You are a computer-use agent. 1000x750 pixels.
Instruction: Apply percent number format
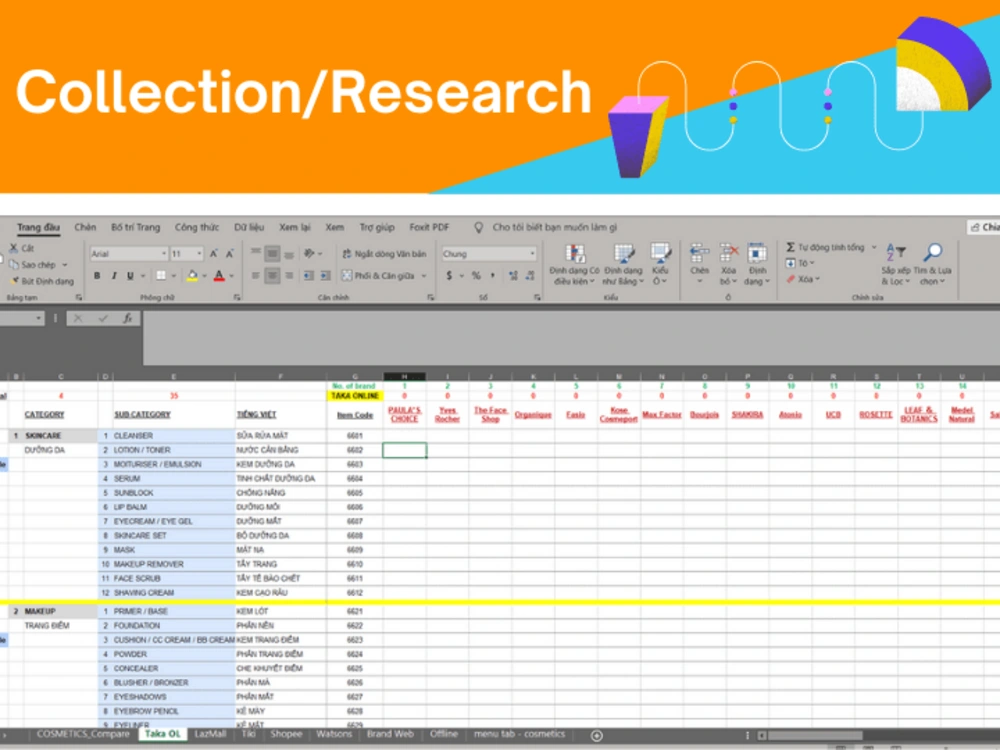pos(476,276)
